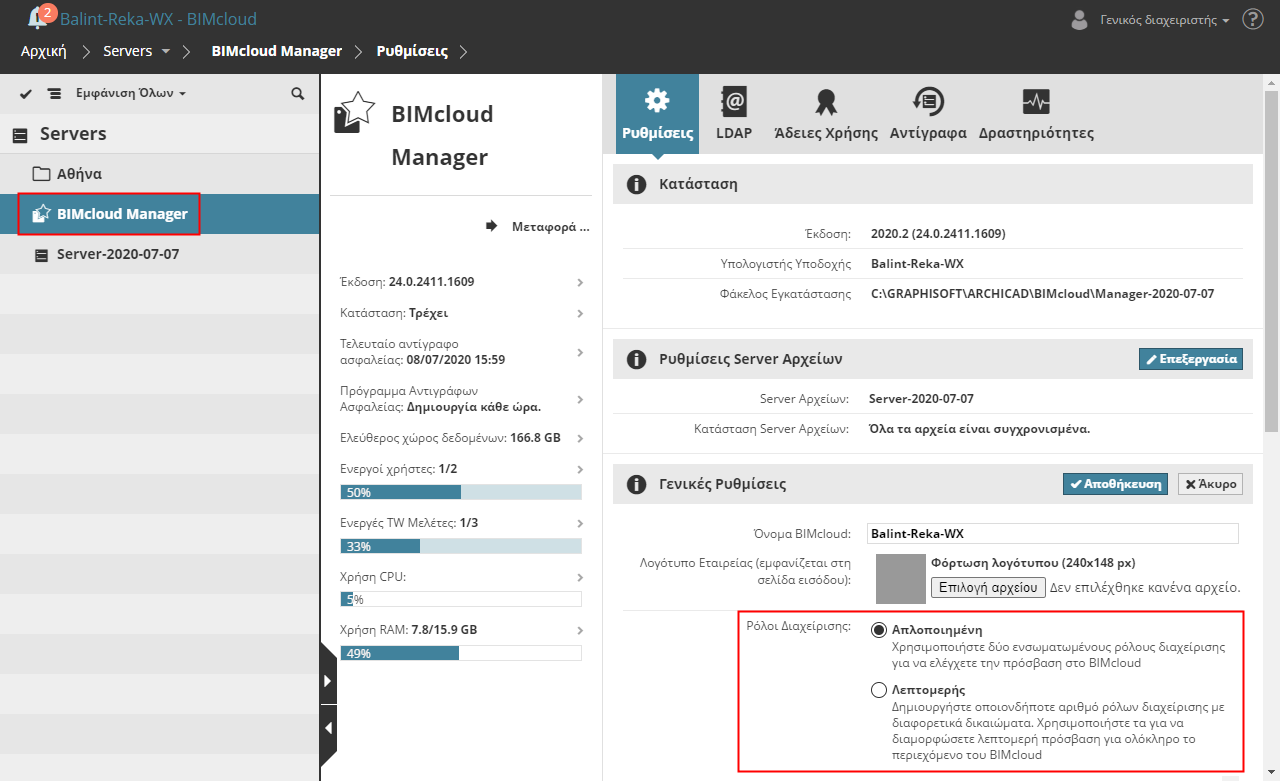Click the Servers heading icon in sidebar
The height and width of the screenshot is (781, 1280).
tap(20, 135)
